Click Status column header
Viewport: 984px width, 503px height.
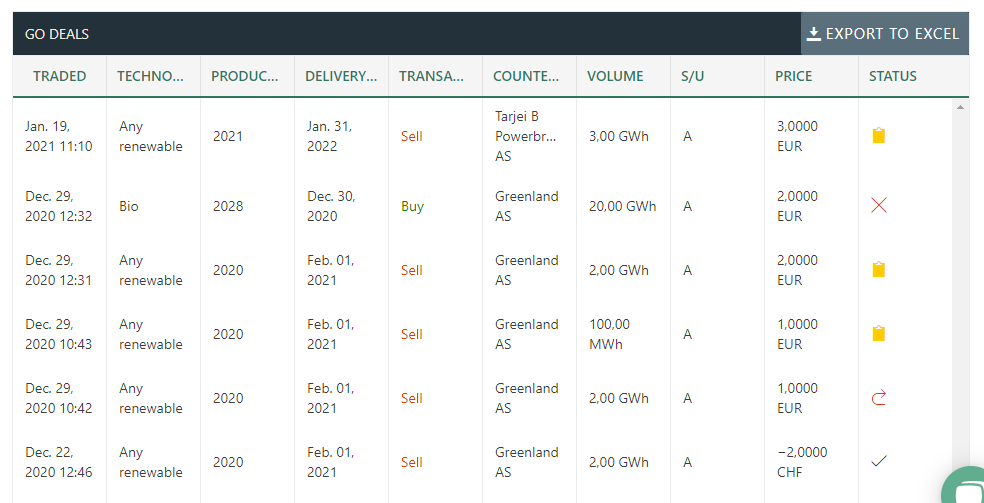tap(892, 76)
